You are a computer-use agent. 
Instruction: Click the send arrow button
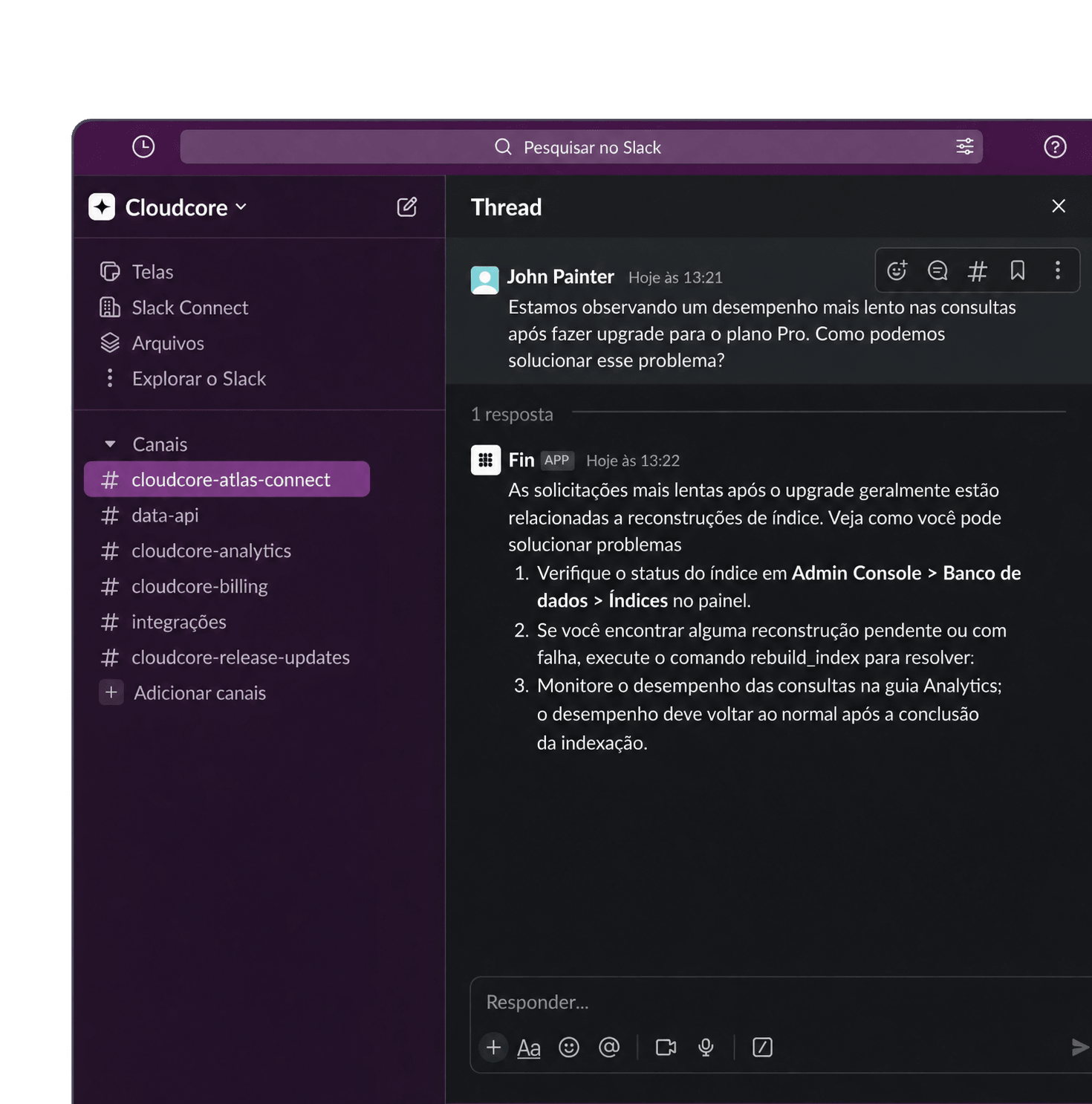[x=1080, y=1047]
